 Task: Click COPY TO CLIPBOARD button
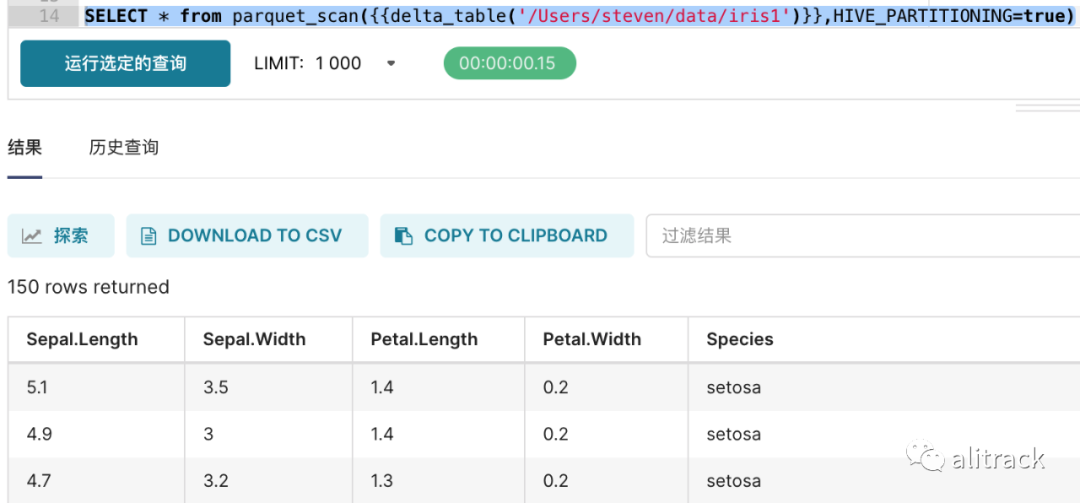point(507,236)
